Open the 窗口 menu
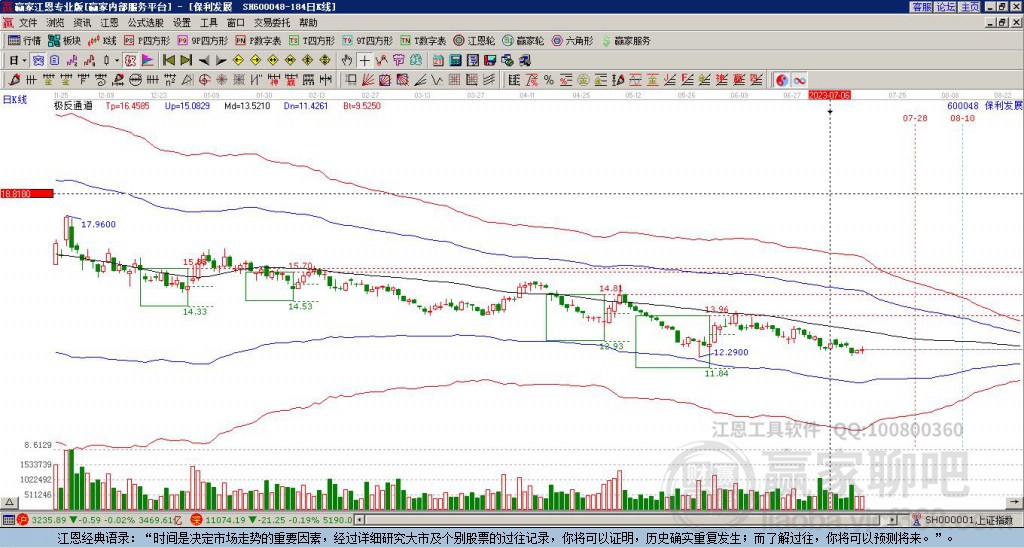The width and height of the screenshot is (1024, 548). (236, 23)
